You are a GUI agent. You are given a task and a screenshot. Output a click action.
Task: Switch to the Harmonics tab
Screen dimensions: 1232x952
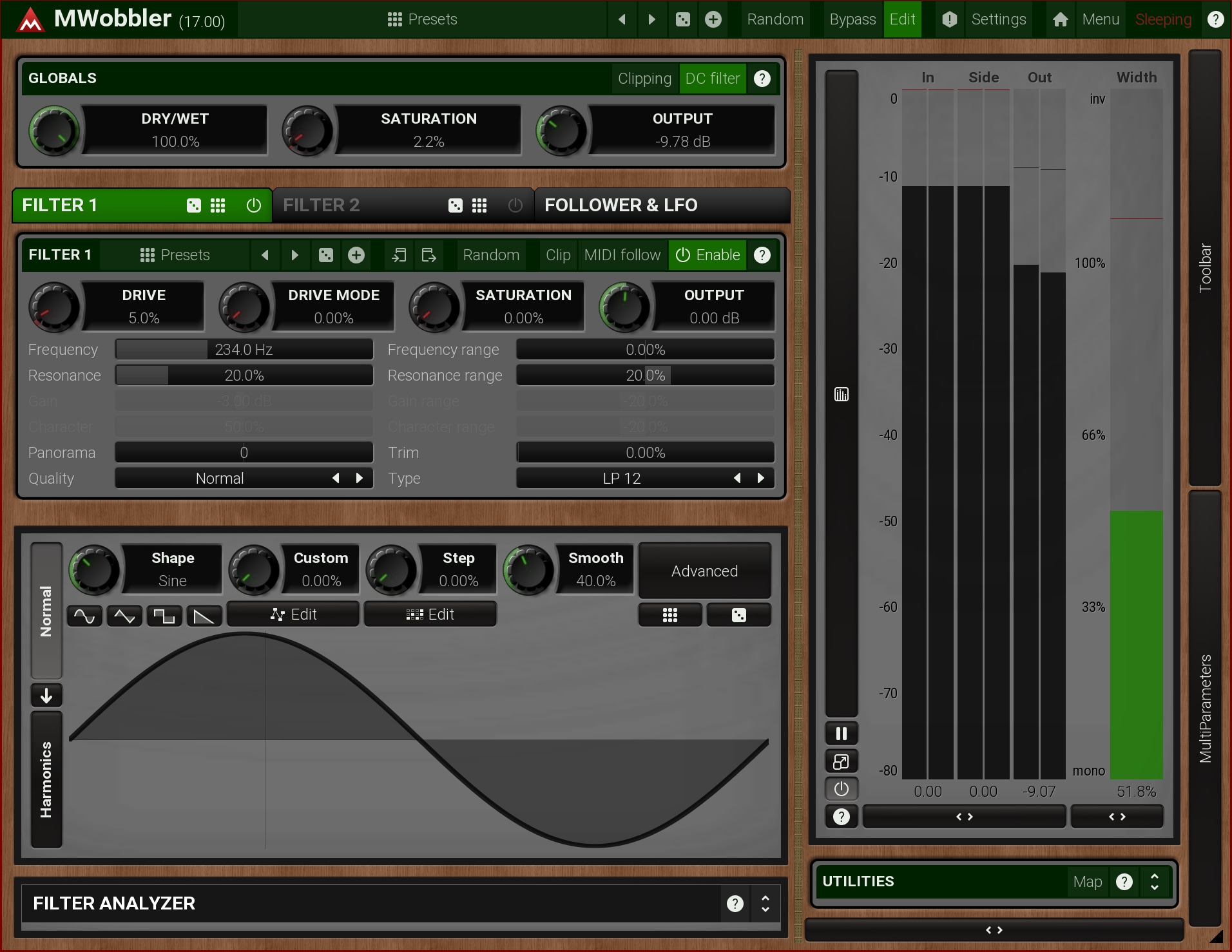click(x=46, y=779)
